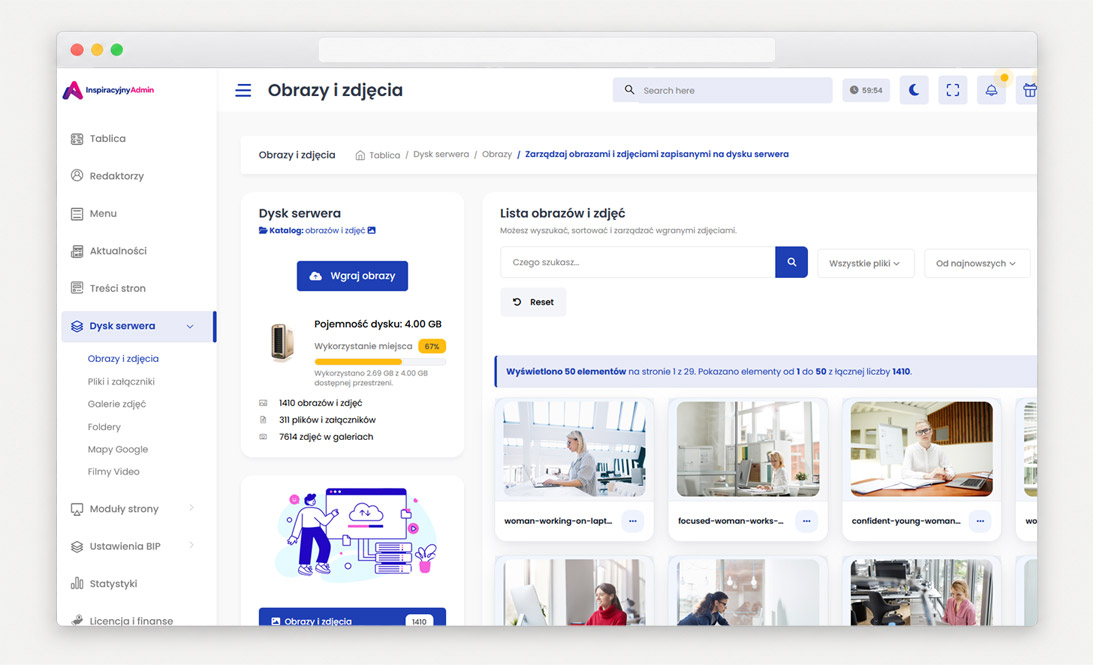Follow Obrazy breadcrumb link
The height and width of the screenshot is (665, 1093).
[497, 154]
